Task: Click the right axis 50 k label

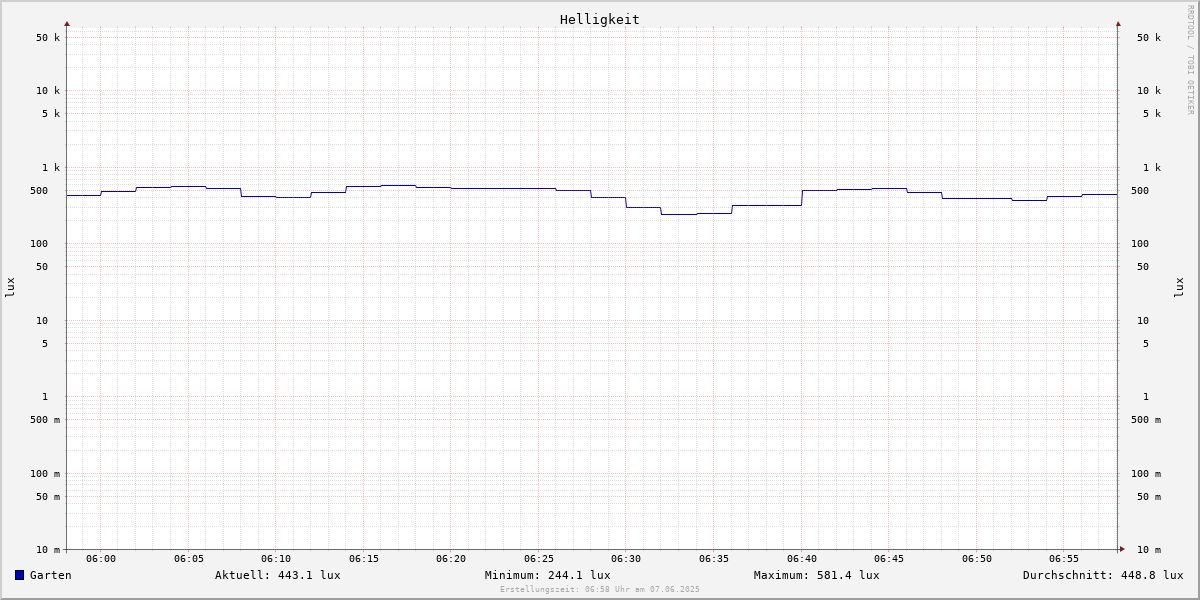Action: pyautogui.click(x=1149, y=38)
